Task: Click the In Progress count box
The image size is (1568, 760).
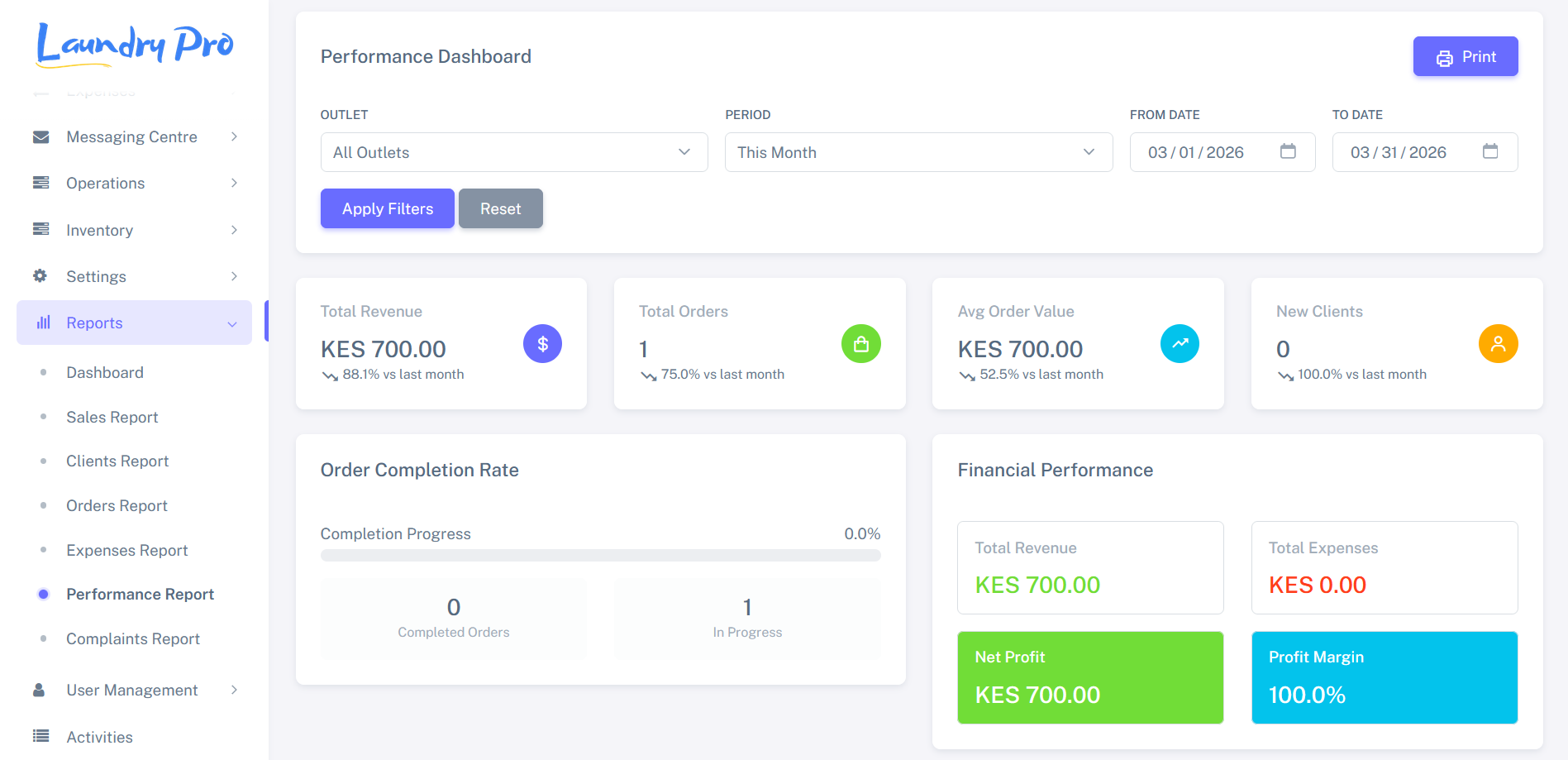Action: pyautogui.click(x=747, y=618)
